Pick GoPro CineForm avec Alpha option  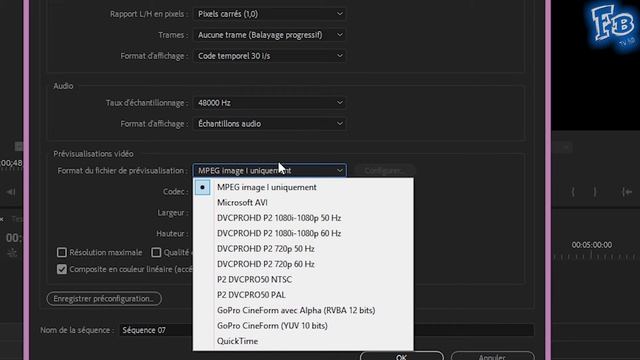point(303,310)
